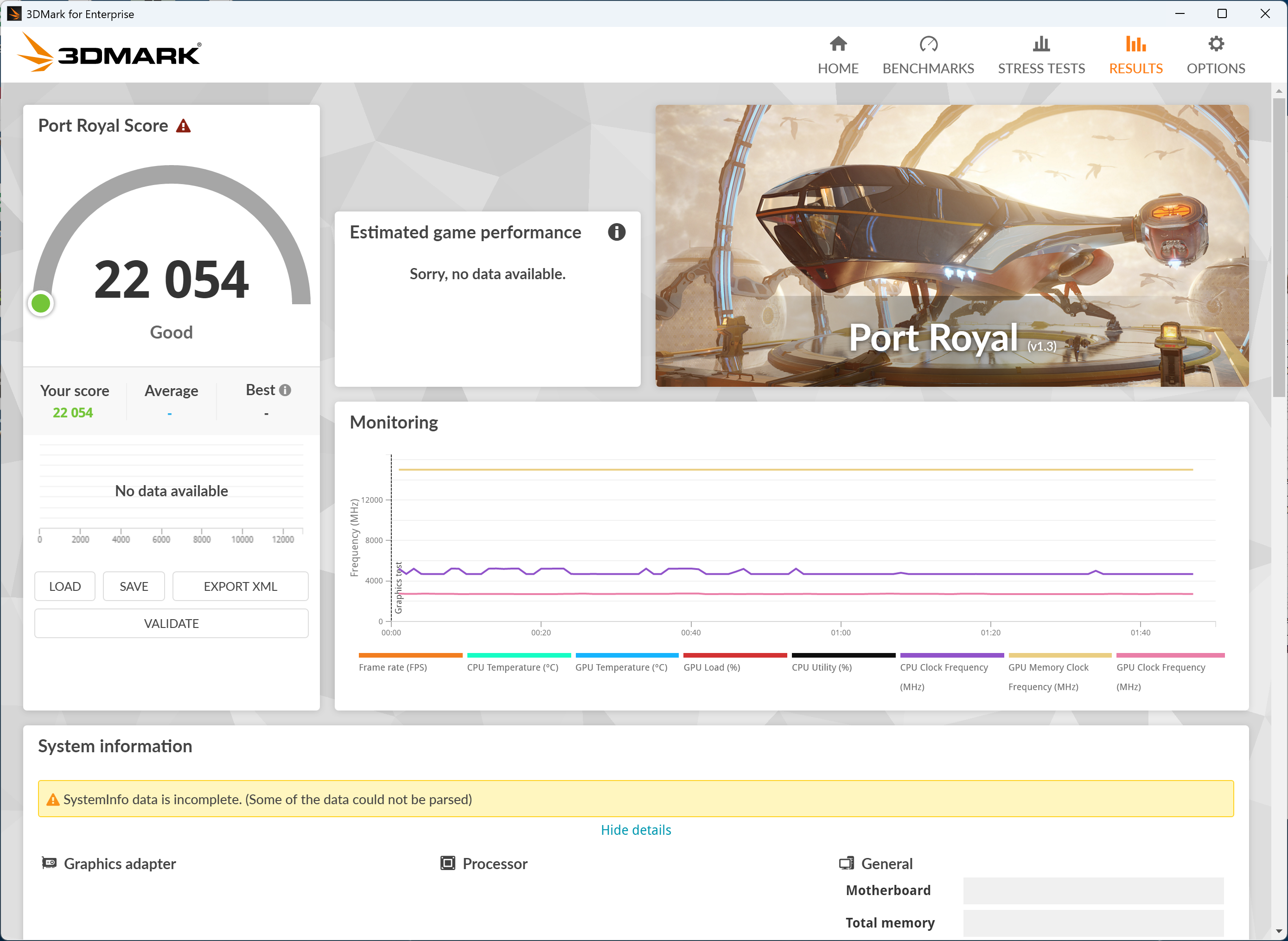Click the Estimated game performance info icon
1288x941 pixels.
tap(616, 232)
